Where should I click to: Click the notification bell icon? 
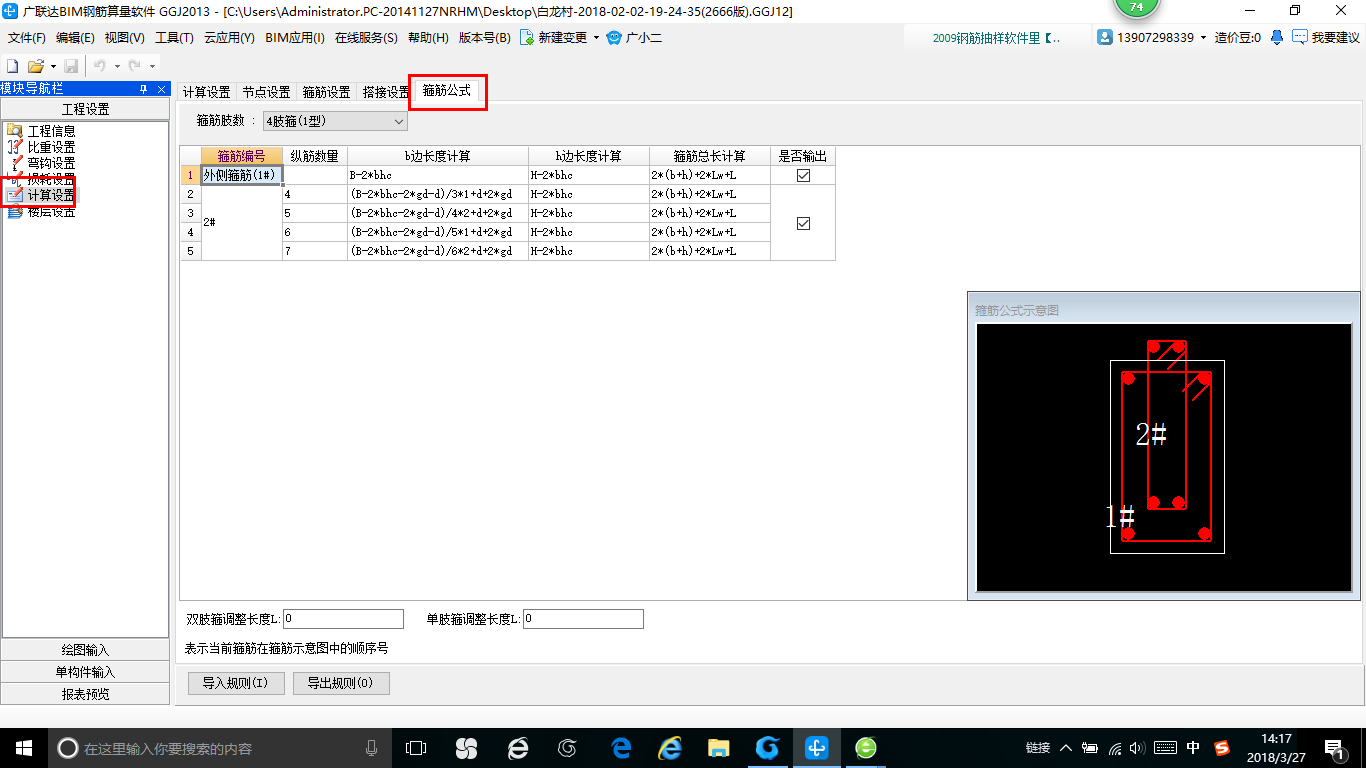1277,37
